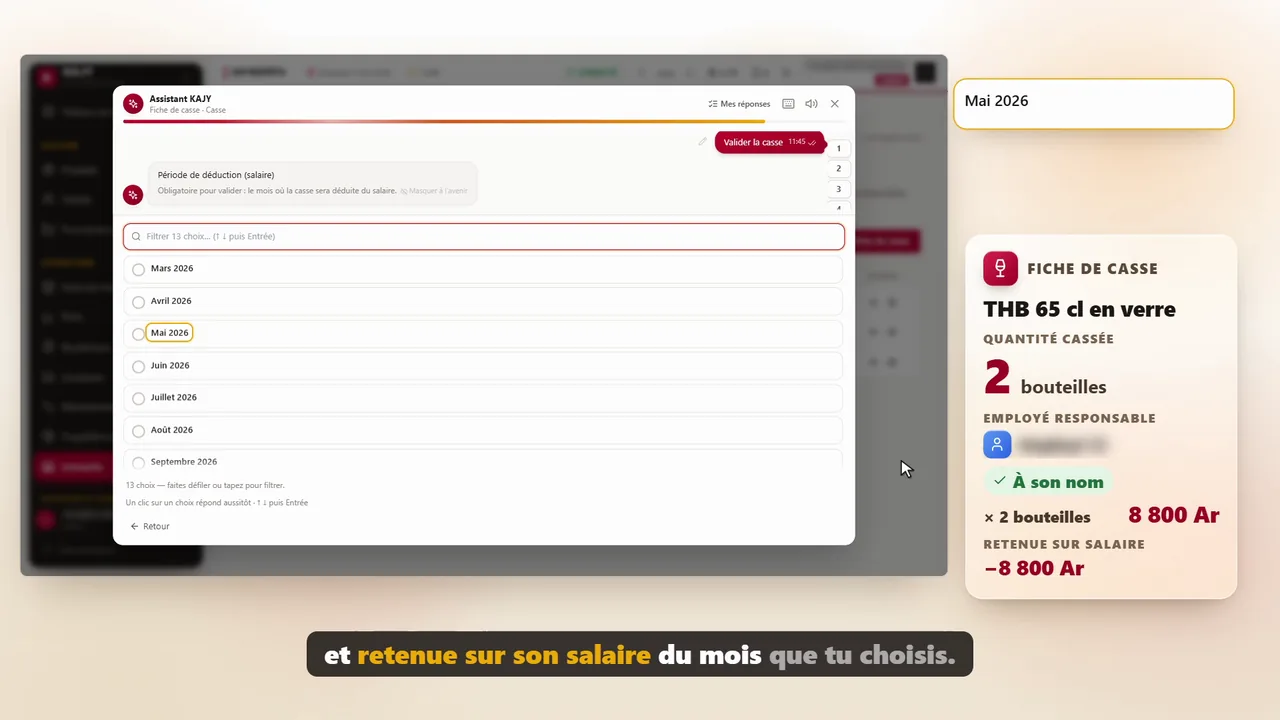1280x720 pixels.
Task: Click the progress bar under the dialog header
Action: 483,121
